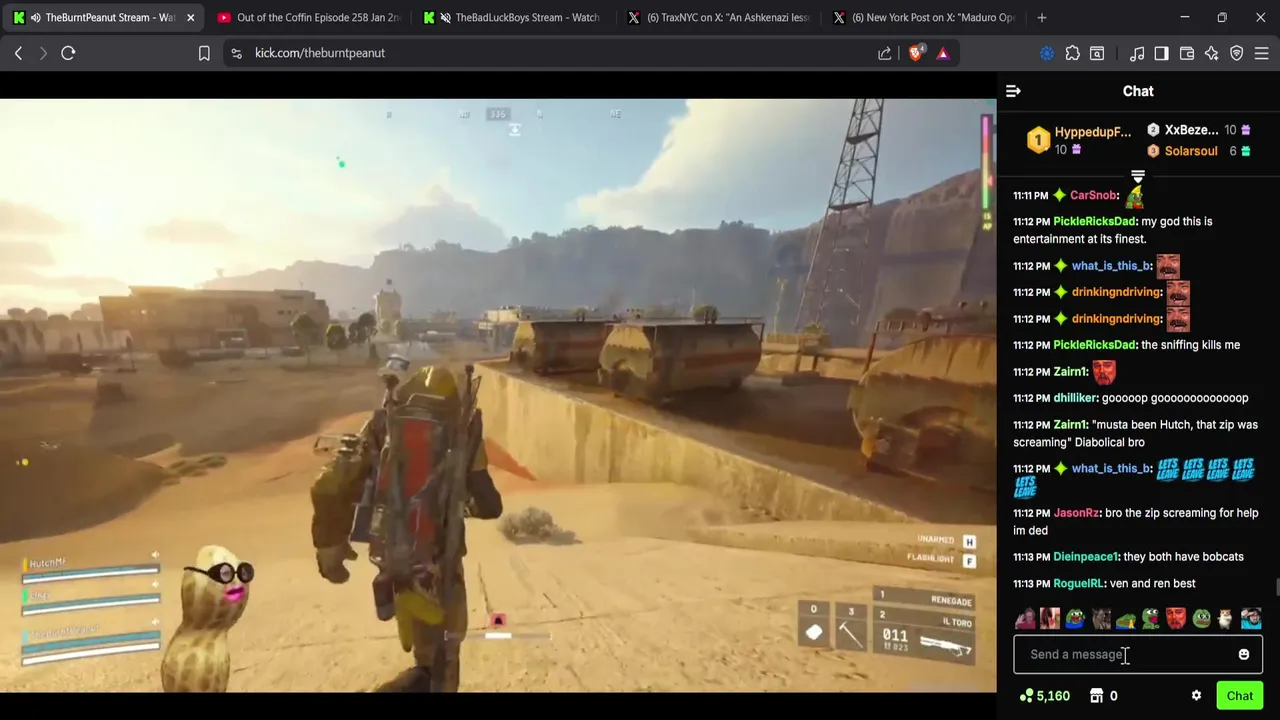1280x720 pixels.
Task: Open a new browser tab
Action: (x=1041, y=17)
